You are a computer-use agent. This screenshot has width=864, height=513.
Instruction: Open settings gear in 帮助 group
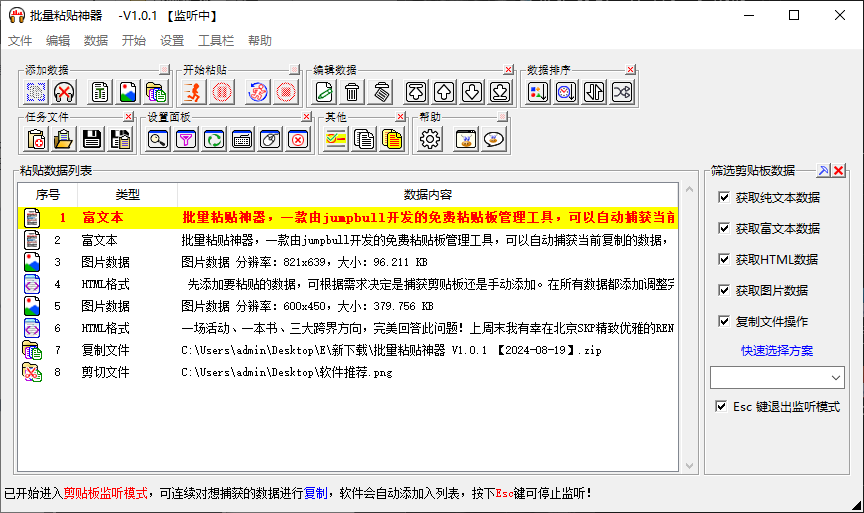(x=430, y=139)
